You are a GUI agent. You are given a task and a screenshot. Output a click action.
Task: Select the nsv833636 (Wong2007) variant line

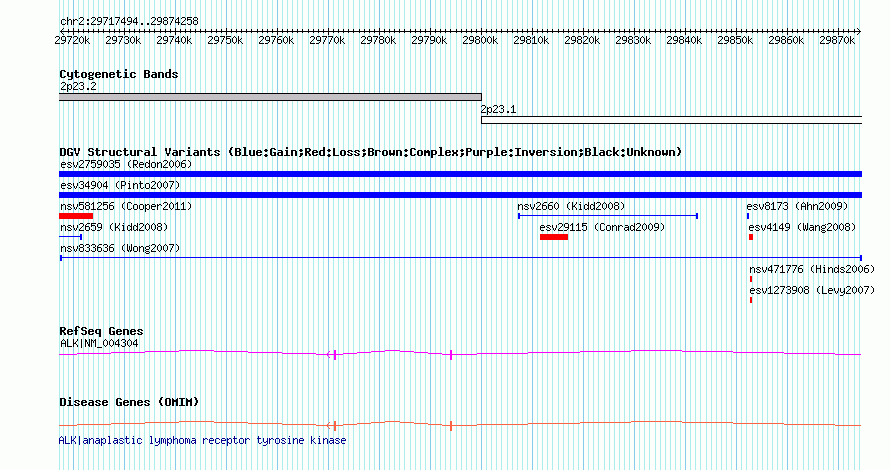tap(460, 258)
